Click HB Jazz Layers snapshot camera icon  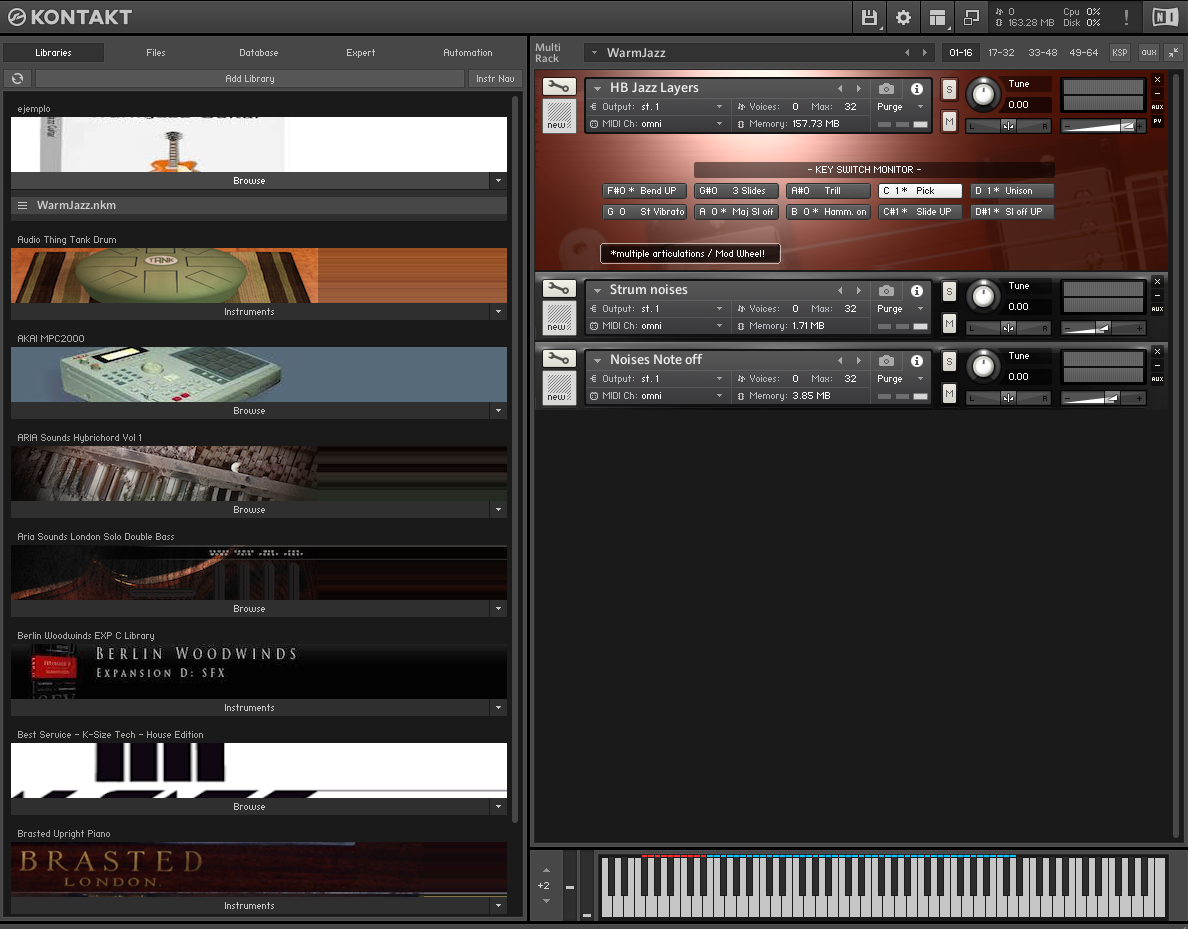pyautogui.click(x=886, y=89)
